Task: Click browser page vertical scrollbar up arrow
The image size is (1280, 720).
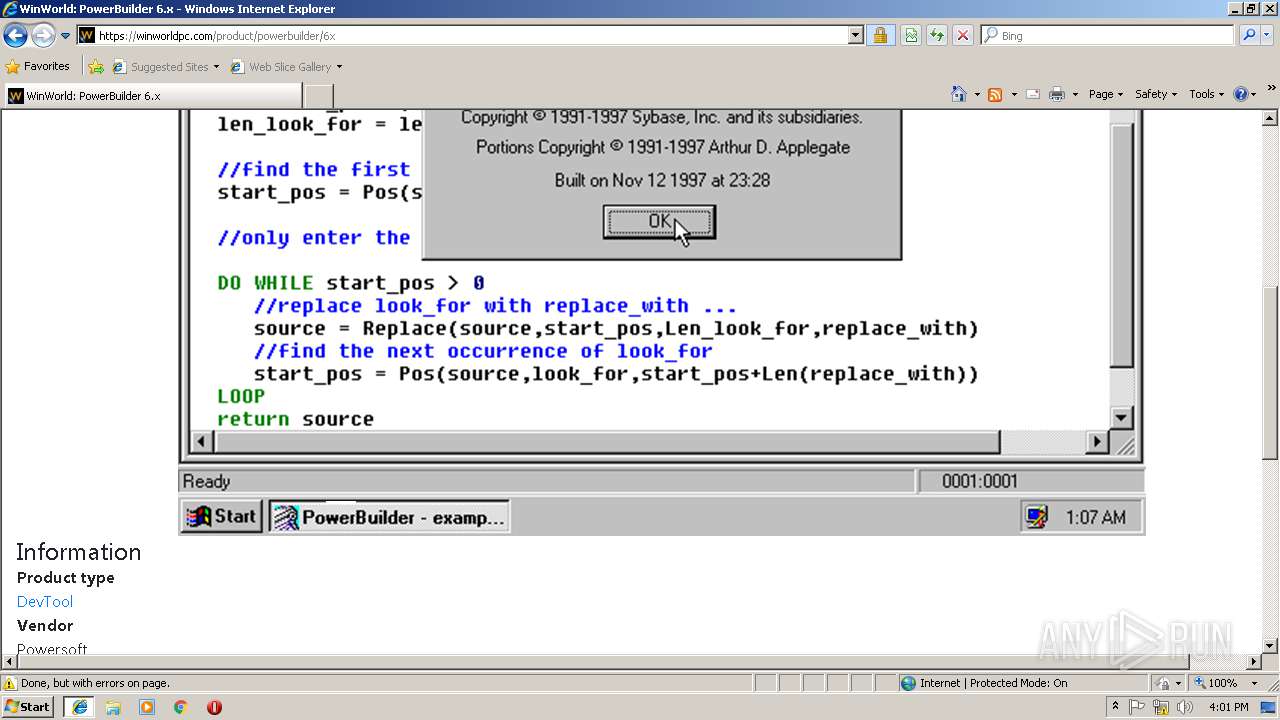Action: pos(1270,118)
